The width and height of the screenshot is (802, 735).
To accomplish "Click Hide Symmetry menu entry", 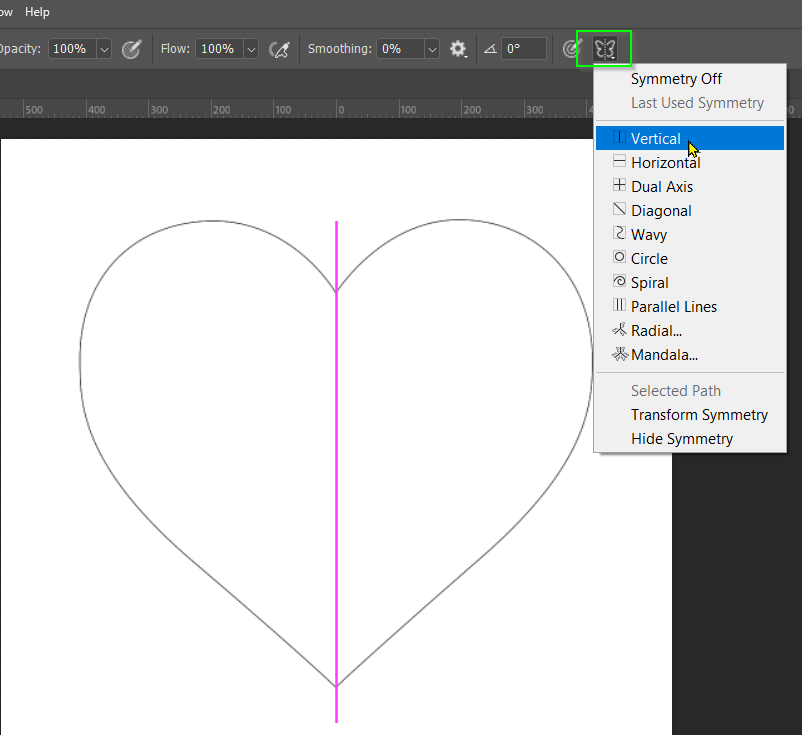I will click(681, 439).
